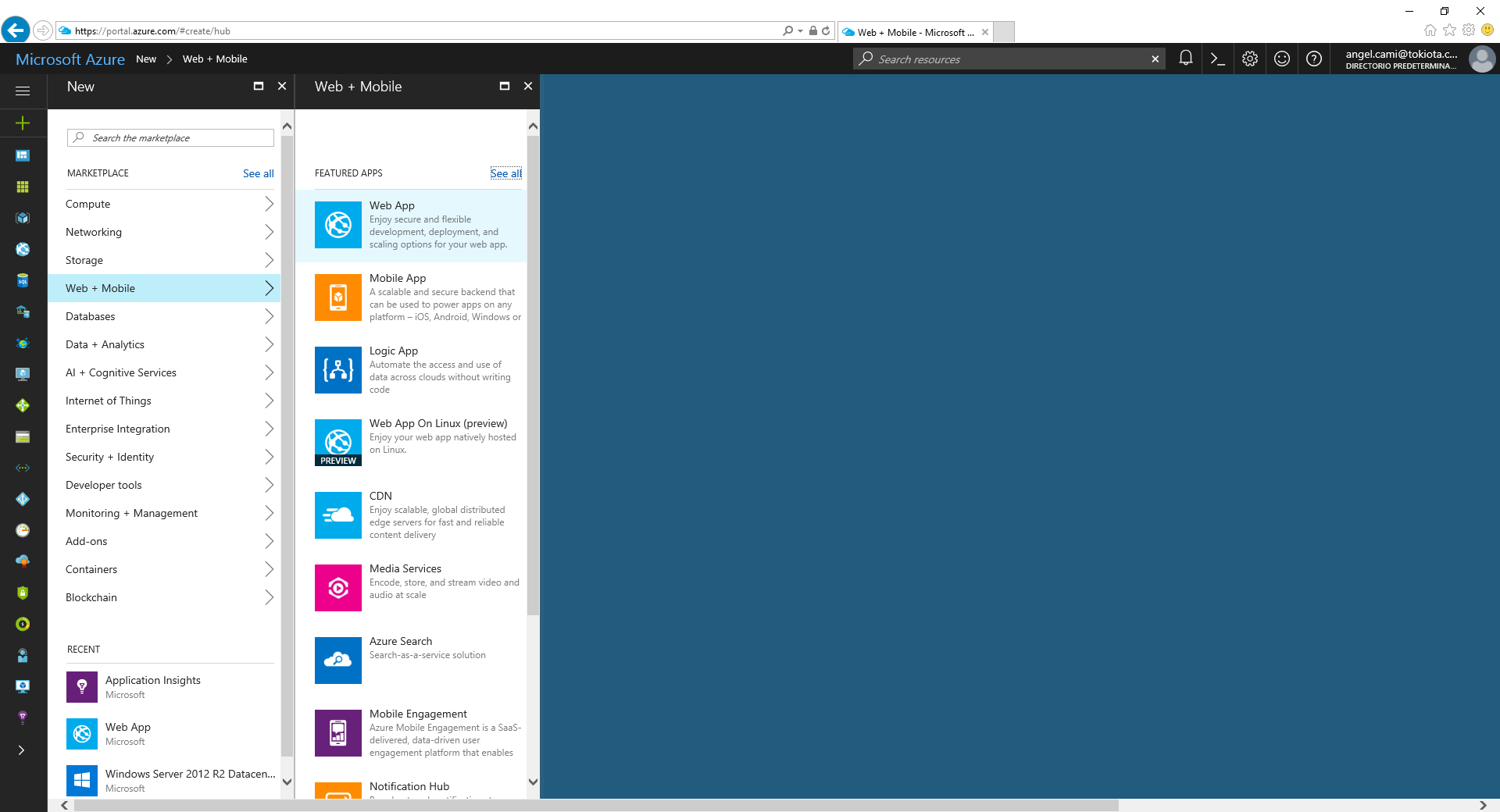Viewport: 1500px width, 812px height.
Task: Open the notifications bell icon
Action: point(1185,59)
